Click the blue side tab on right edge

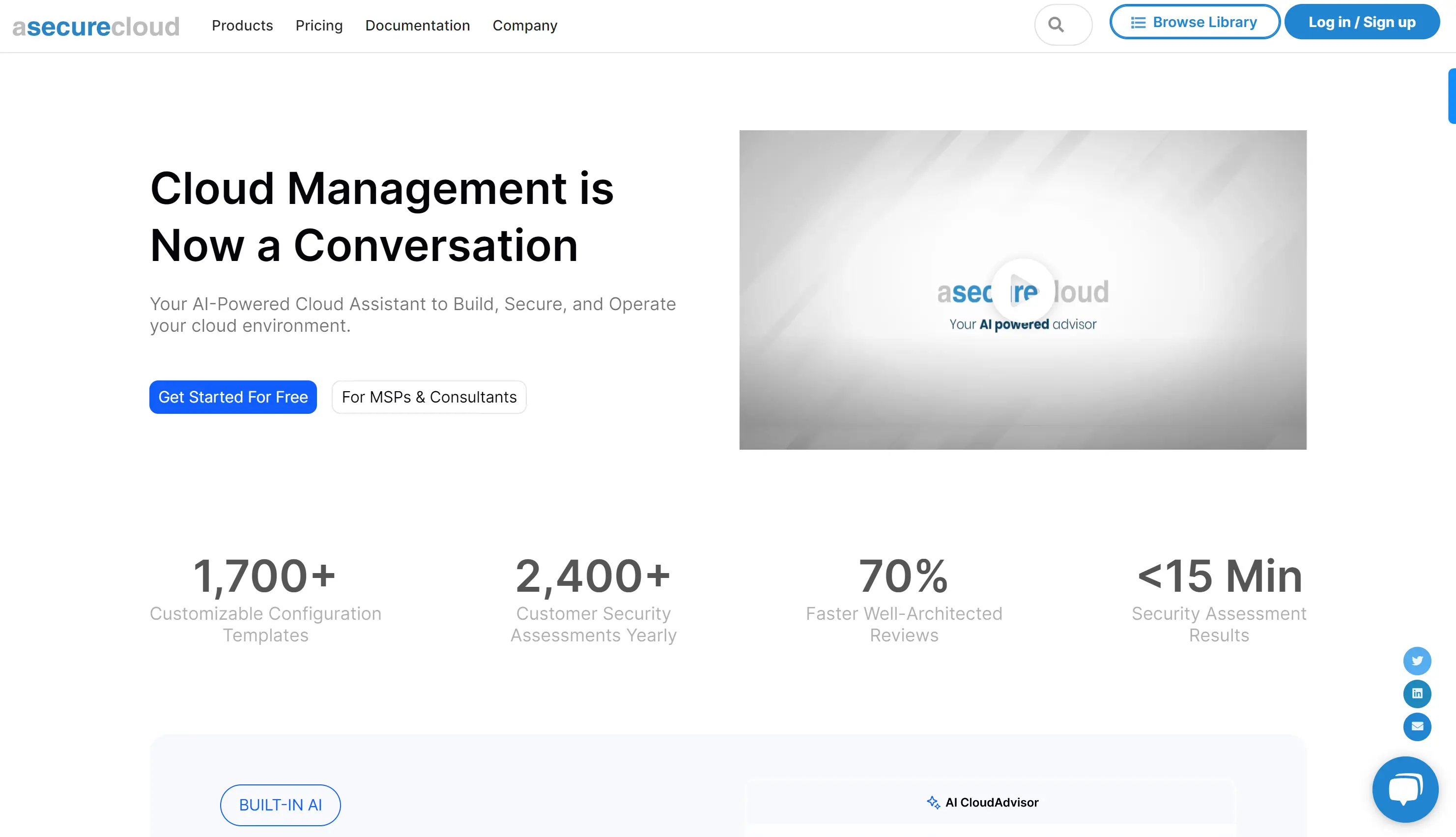tap(1452, 96)
